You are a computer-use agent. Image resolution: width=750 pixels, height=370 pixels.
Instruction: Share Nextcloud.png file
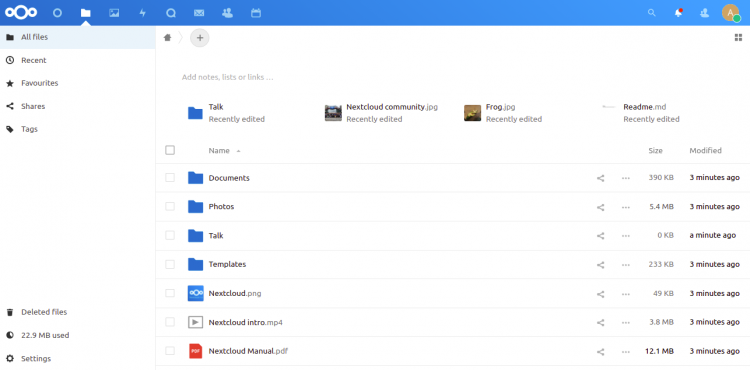coord(600,294)
